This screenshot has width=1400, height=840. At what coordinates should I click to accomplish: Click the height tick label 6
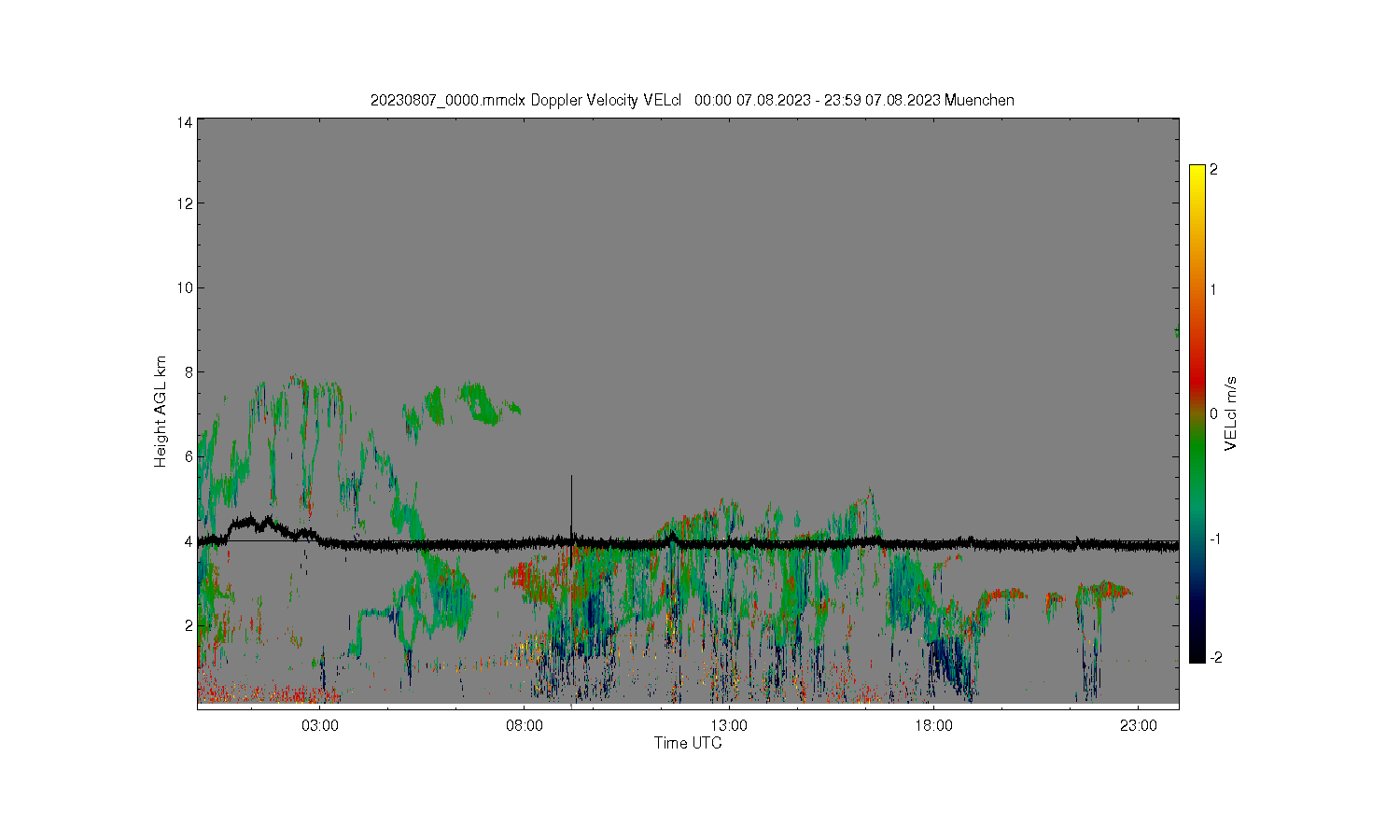click(x=189, y=456)
